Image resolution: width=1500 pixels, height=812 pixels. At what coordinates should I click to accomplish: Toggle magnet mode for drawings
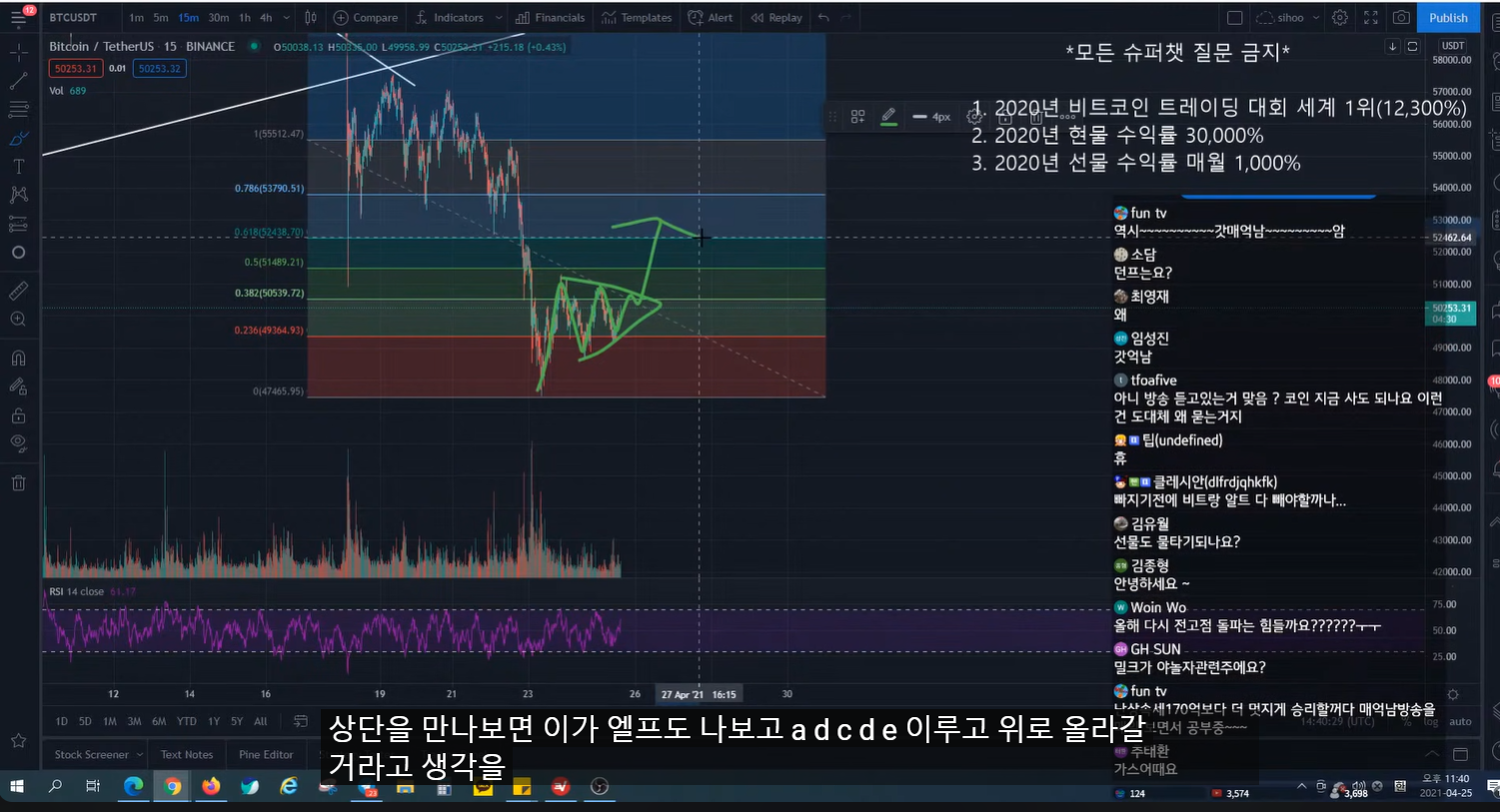click(x=18, y=358)
